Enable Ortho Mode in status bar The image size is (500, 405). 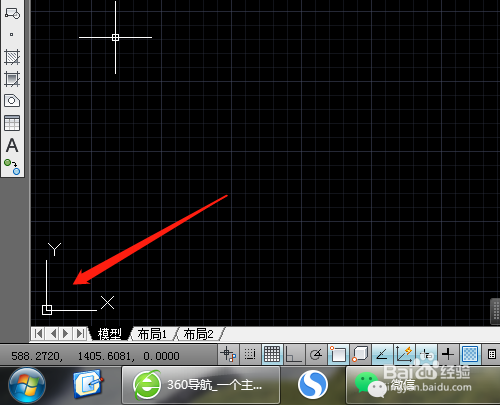click(293, 354)
